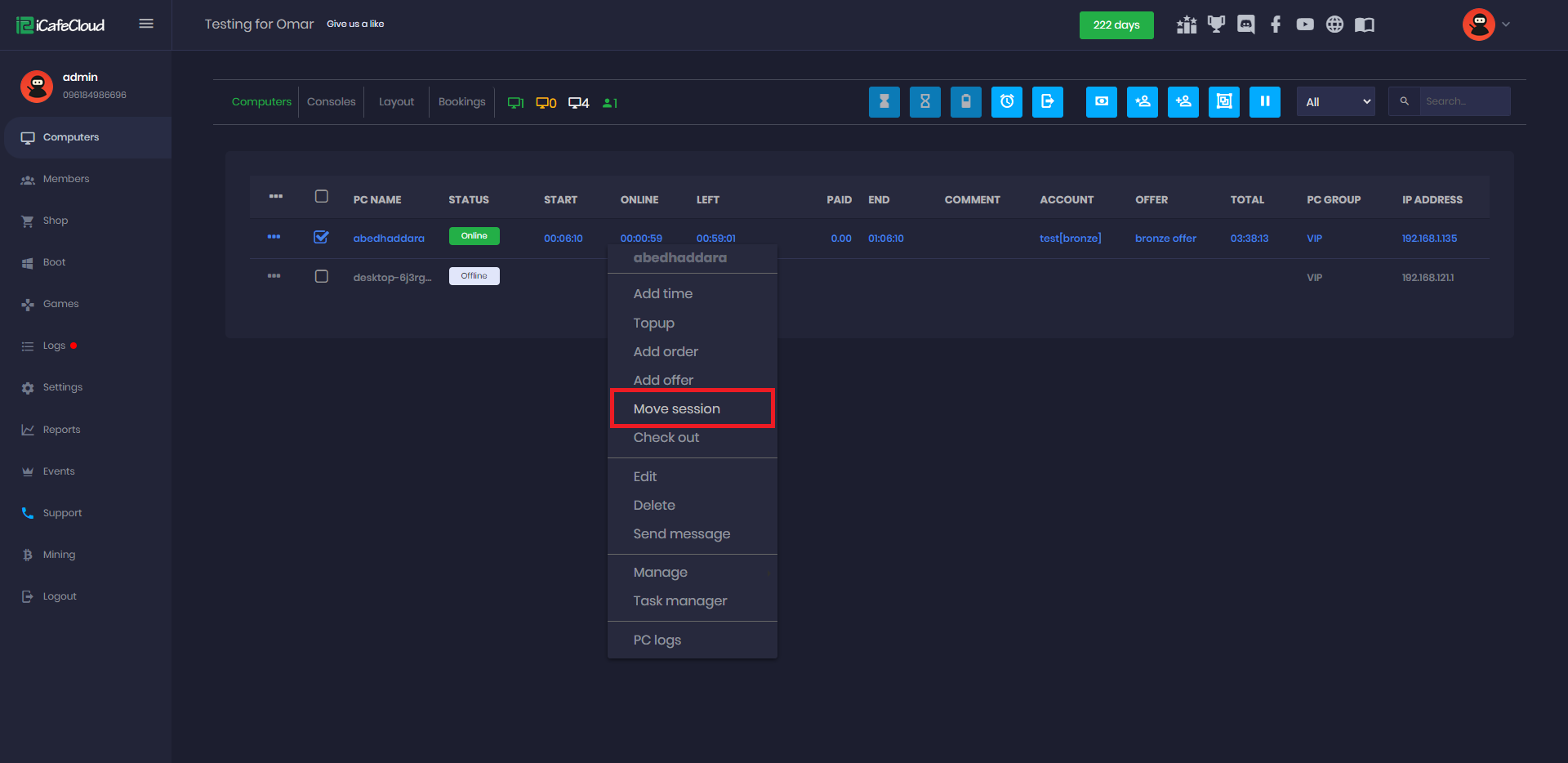Choose Check out in context menu
This screenshot has width=1568, height=763.
point(666,437)
